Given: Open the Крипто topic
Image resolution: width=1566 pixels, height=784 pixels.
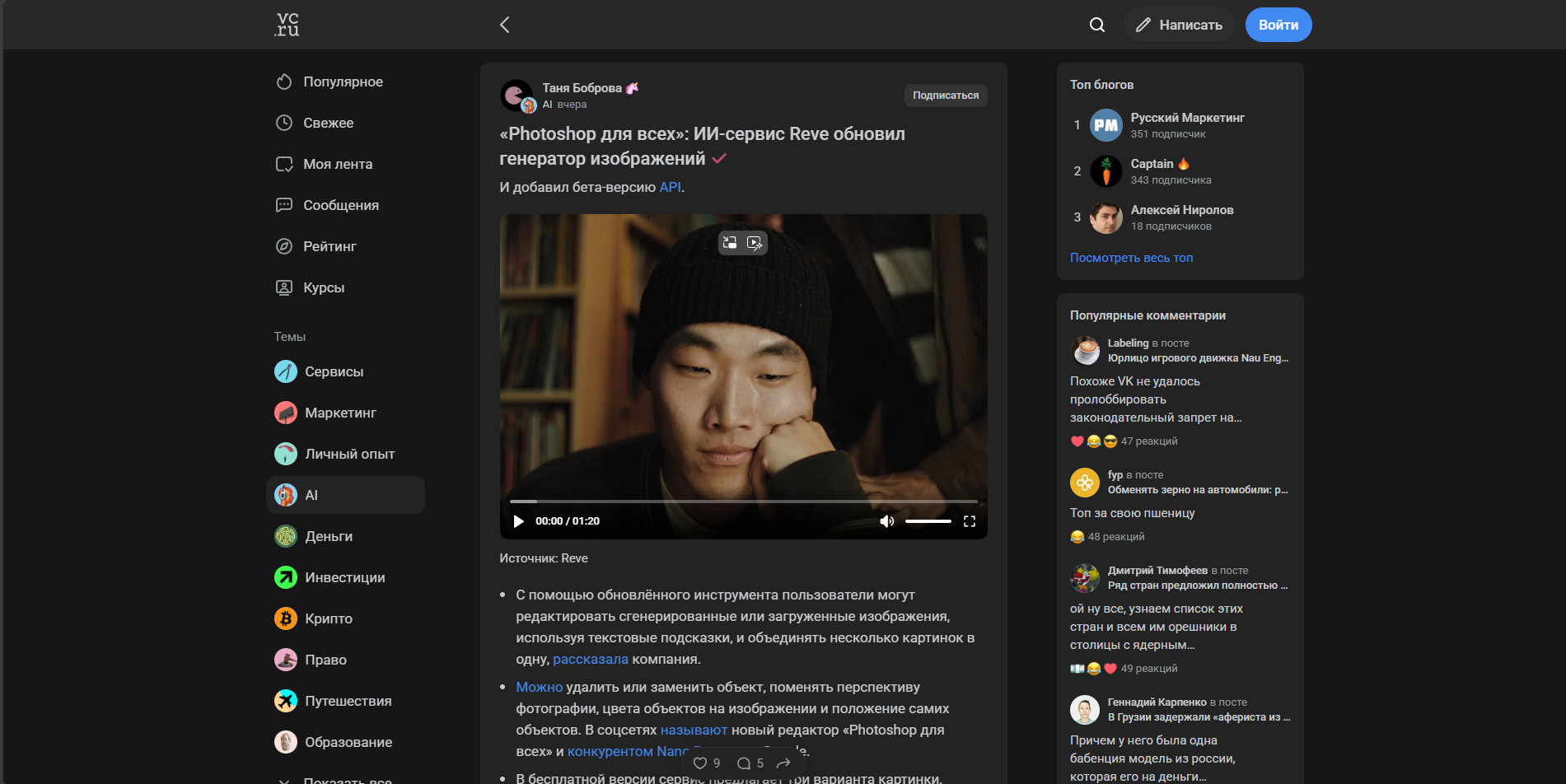Looking at the screenshot, I should (328, 618).
